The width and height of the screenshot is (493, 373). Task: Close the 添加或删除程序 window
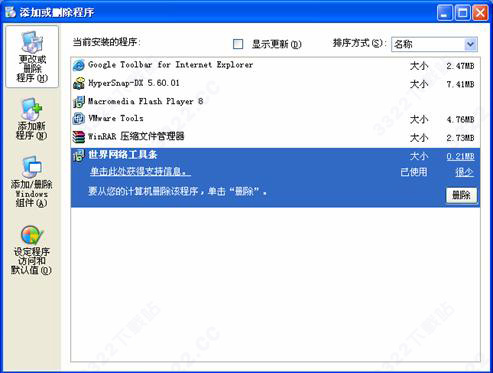pos(480,13)
